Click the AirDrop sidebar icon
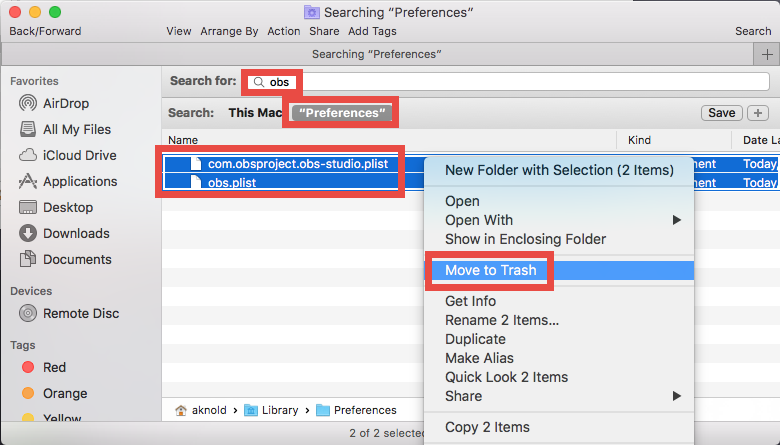This screenshot has height=445, width=780. coord(27,103)
